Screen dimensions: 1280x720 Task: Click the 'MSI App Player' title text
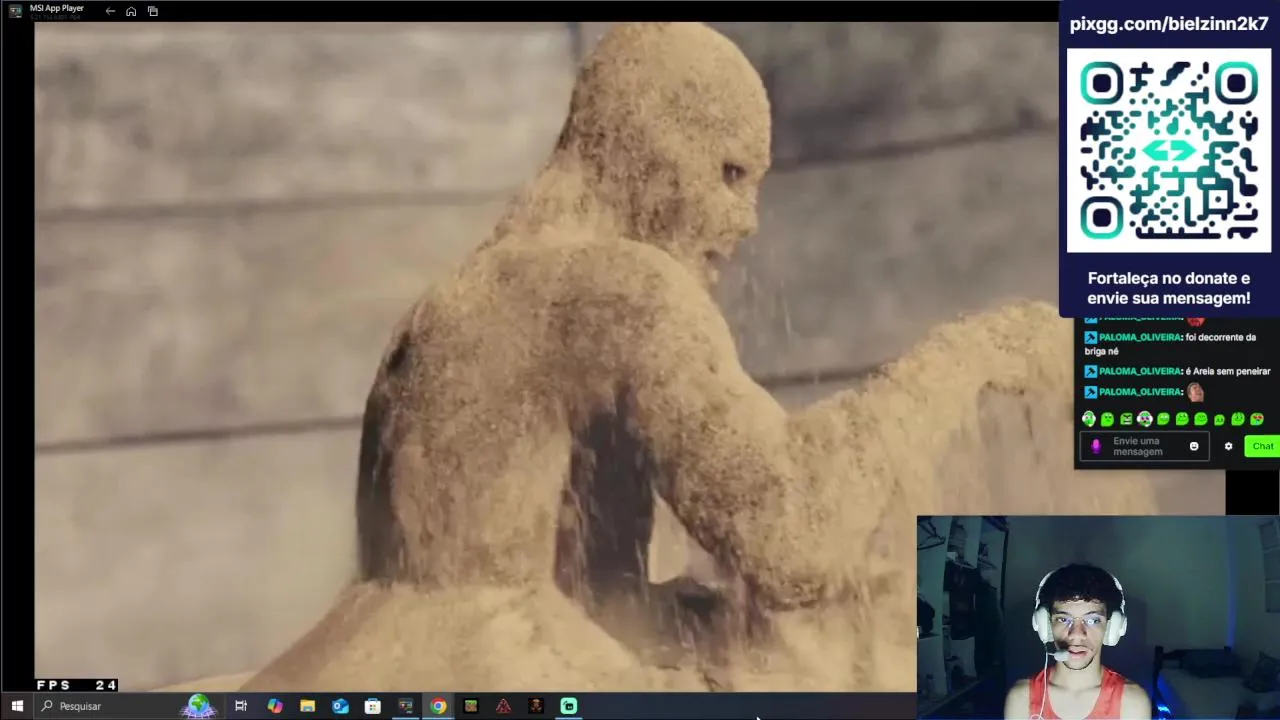pyautogui.click(x=57, y=8)
